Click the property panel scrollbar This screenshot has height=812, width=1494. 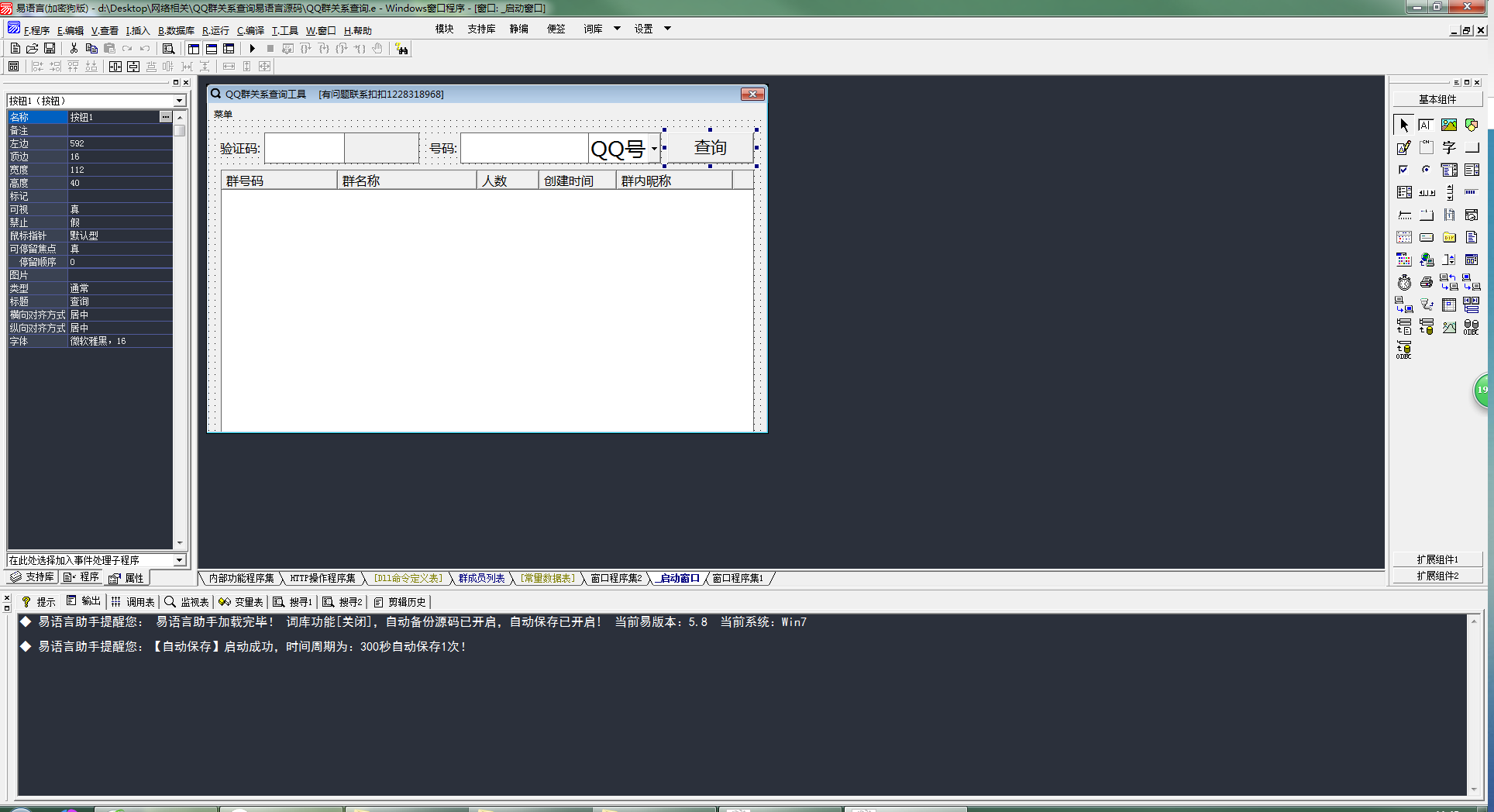[x=180, y=329]
